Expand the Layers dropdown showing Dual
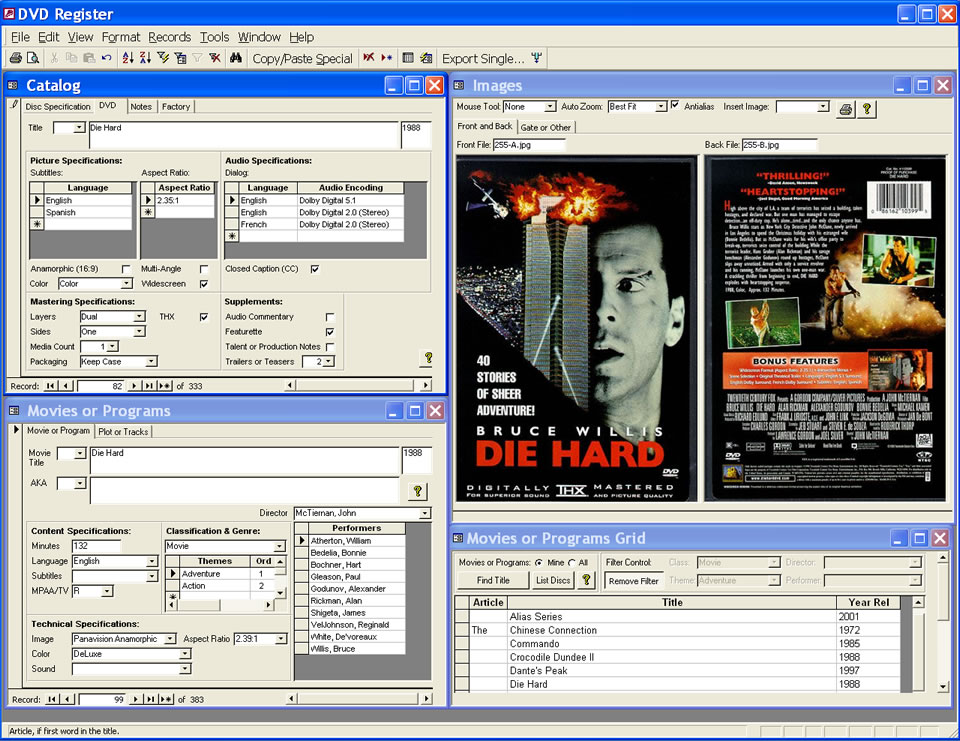 140,317
